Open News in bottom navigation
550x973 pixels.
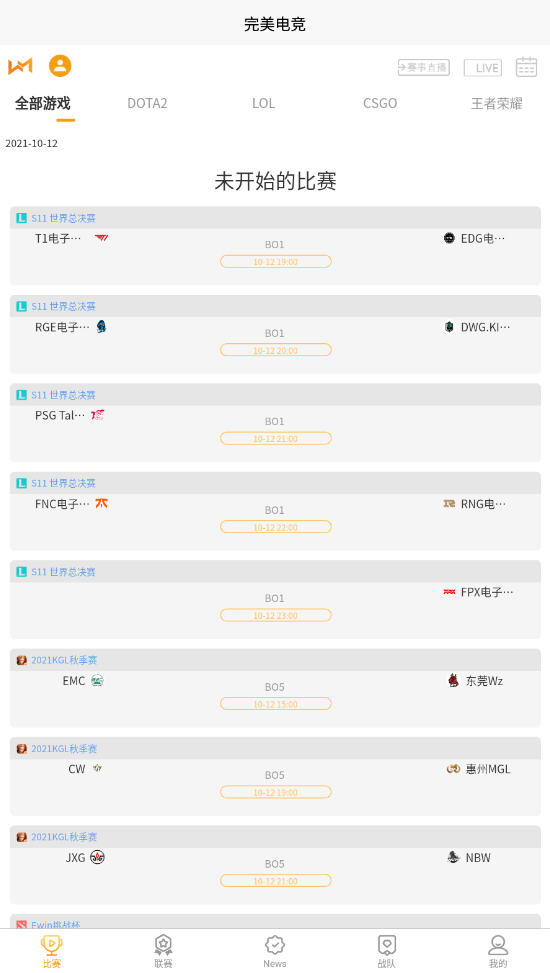tap(275, 951)
